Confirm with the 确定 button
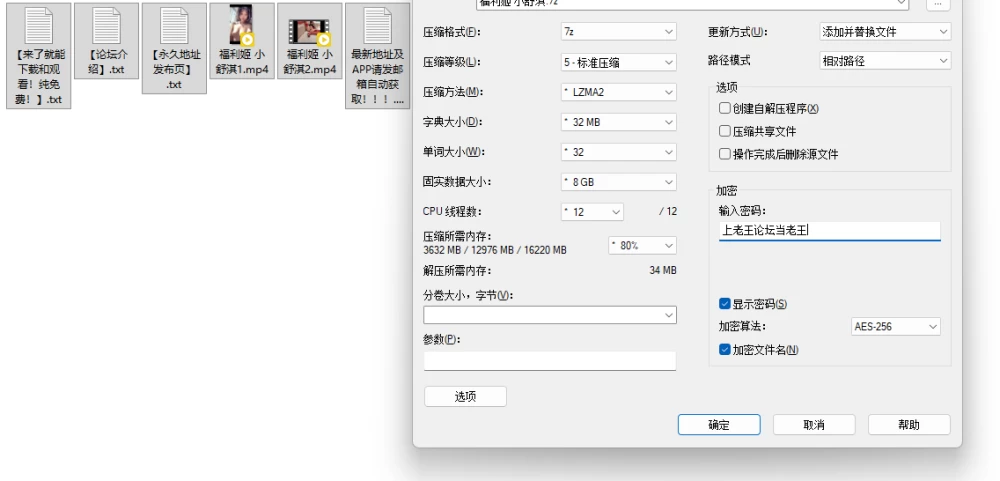Image resolution: width=1000 pixels, height=481 pixels. (719, 425)
